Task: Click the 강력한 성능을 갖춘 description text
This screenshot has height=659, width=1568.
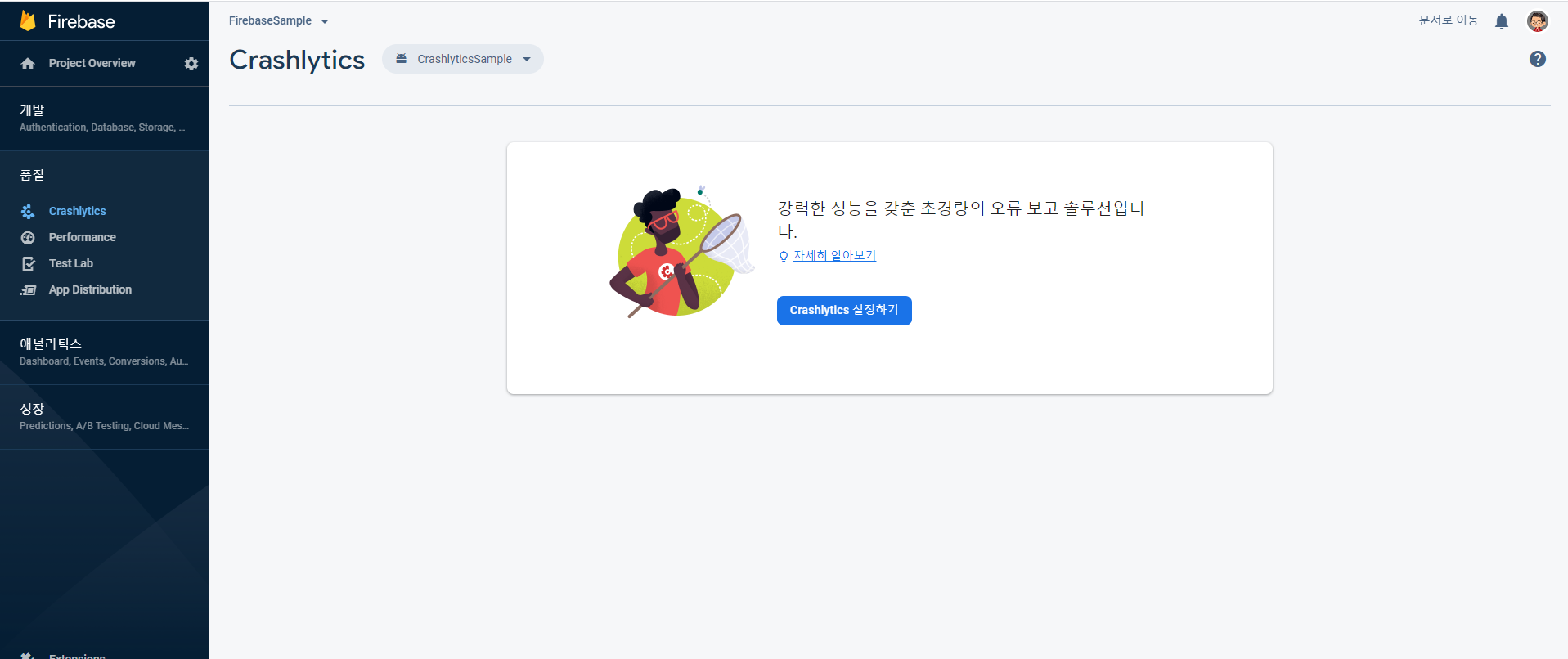Action: point(960,219)
